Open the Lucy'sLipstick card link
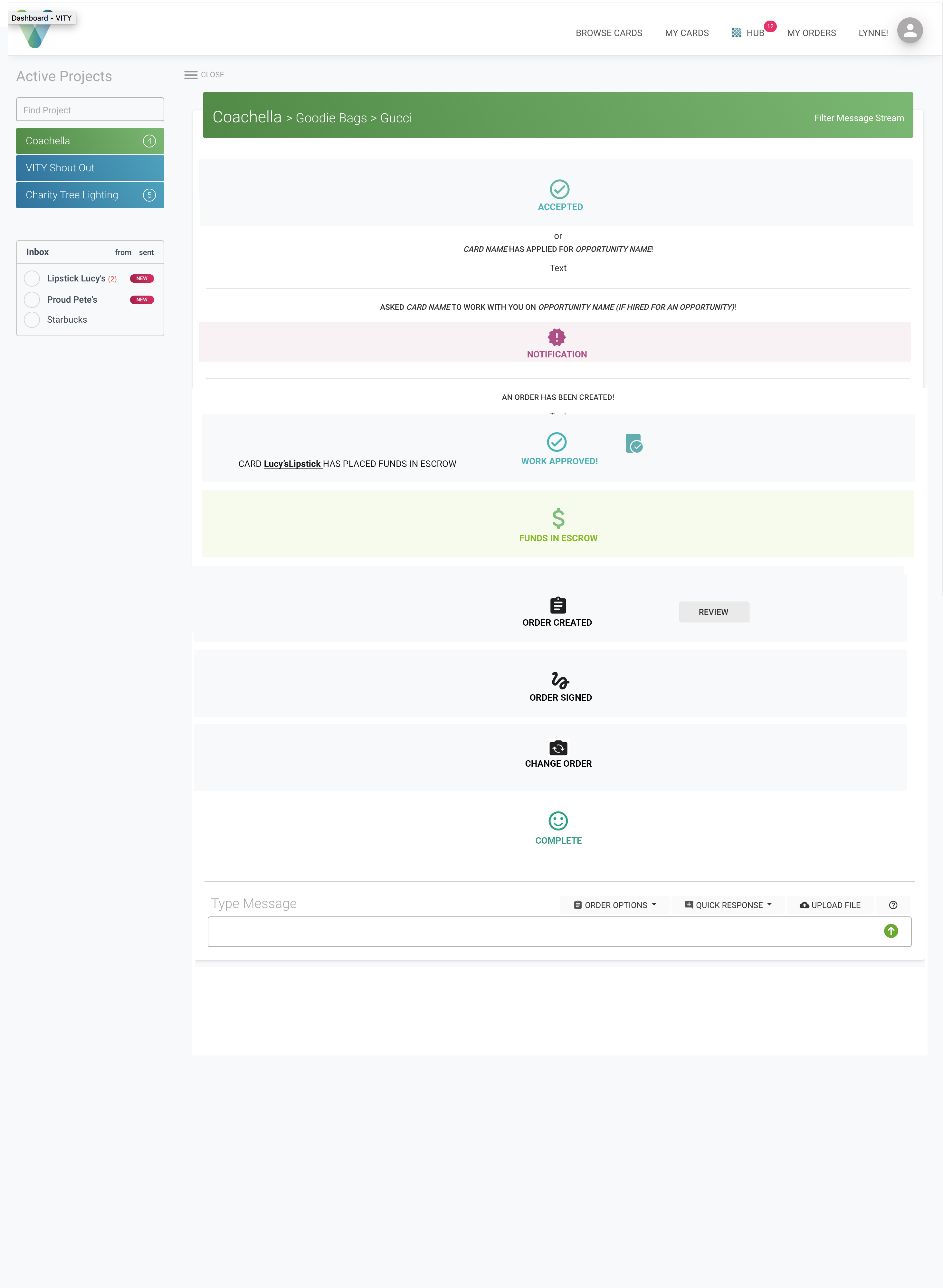Screen dimensions: 943x1288 click(x=293, y=464)
